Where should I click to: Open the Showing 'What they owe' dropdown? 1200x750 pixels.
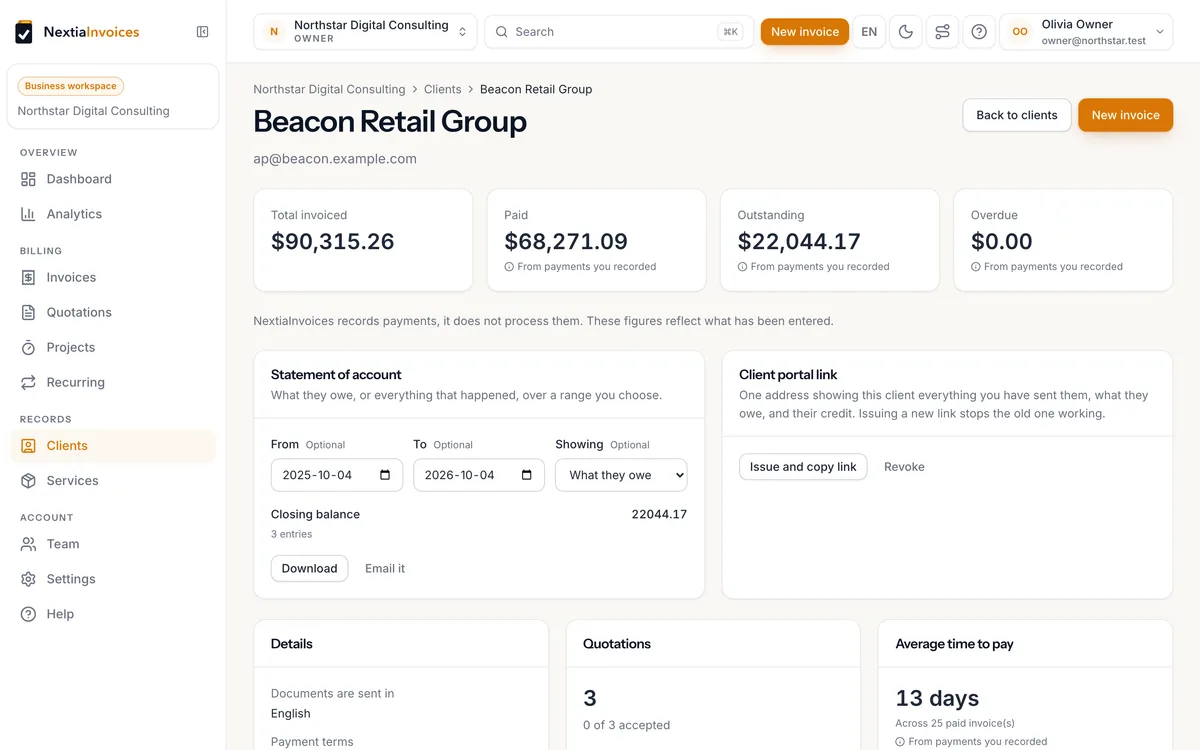point(621,475)
